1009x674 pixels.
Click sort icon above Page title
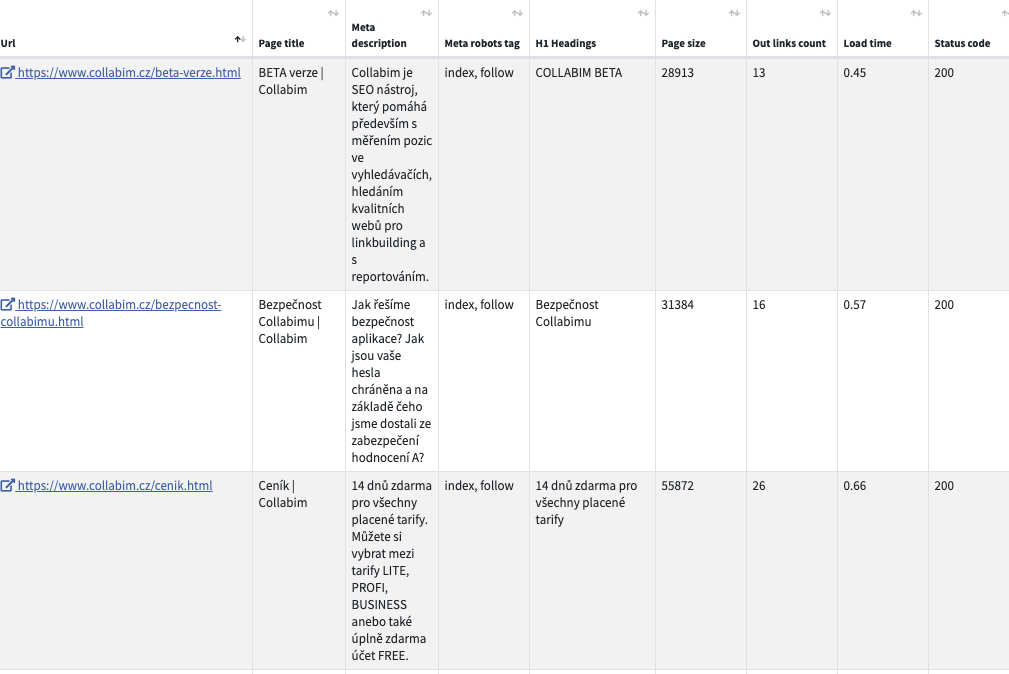[333, 14]
